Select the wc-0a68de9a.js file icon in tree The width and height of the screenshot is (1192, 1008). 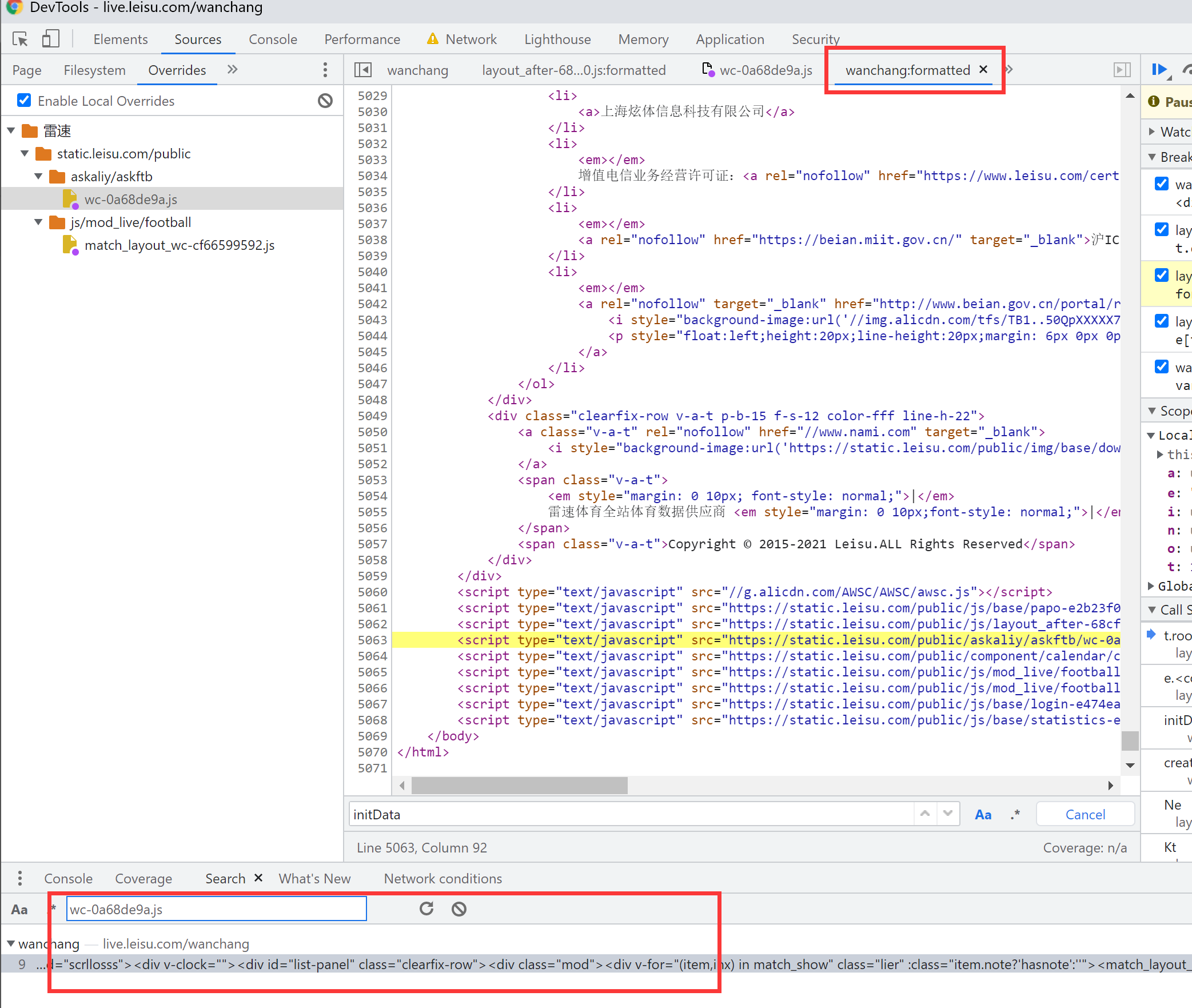pyautogui.click(x=70, y=200)
